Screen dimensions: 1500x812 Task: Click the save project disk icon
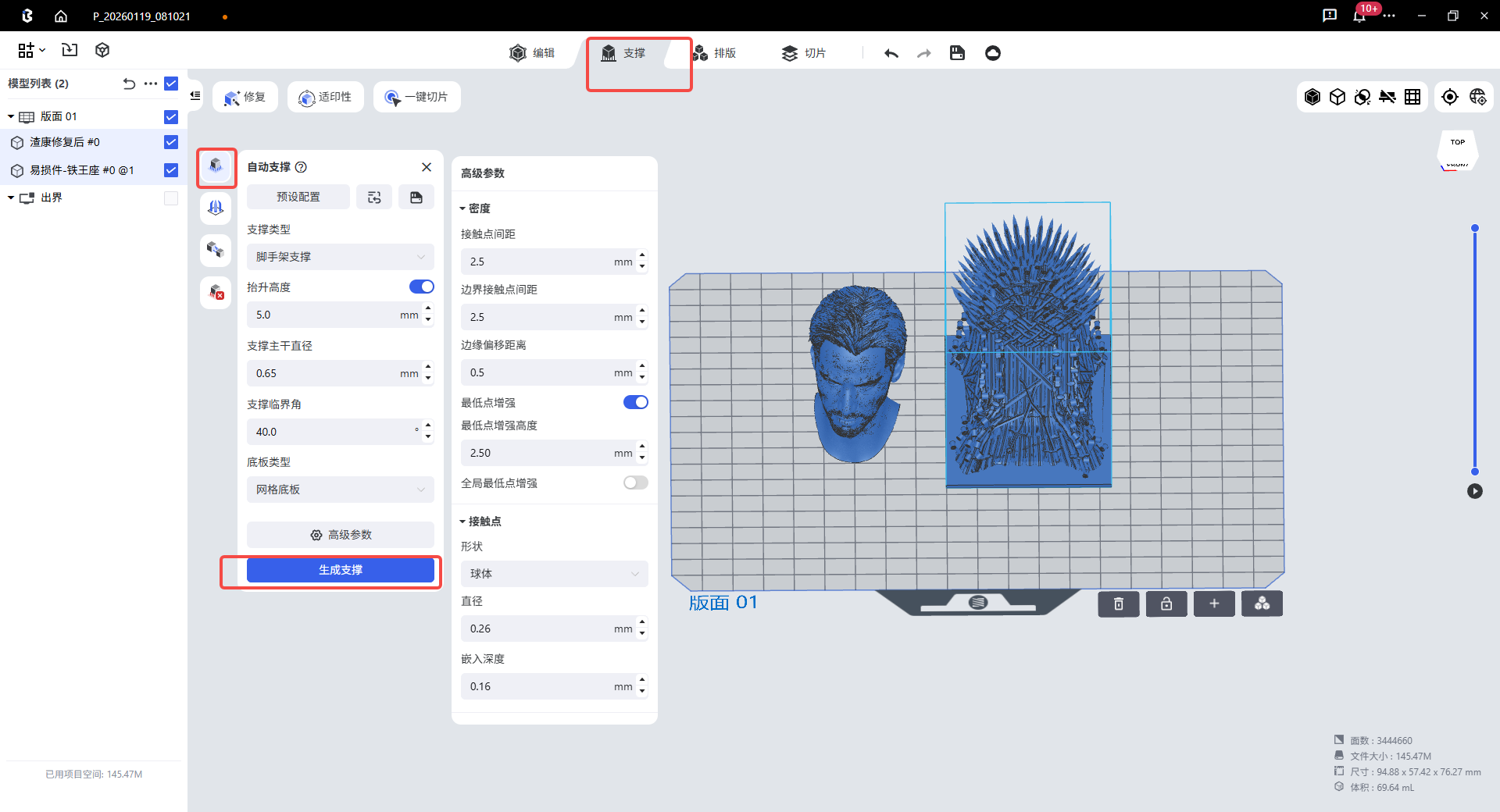(957, 53)
